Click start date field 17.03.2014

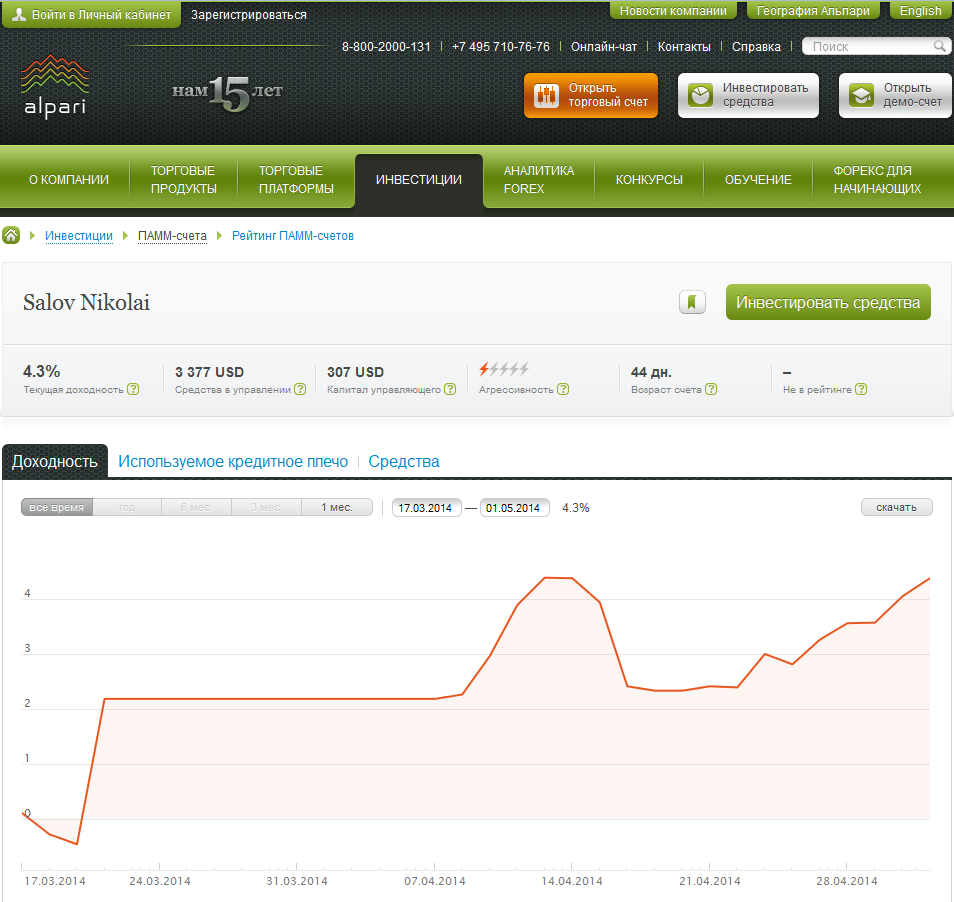point(426,508)
